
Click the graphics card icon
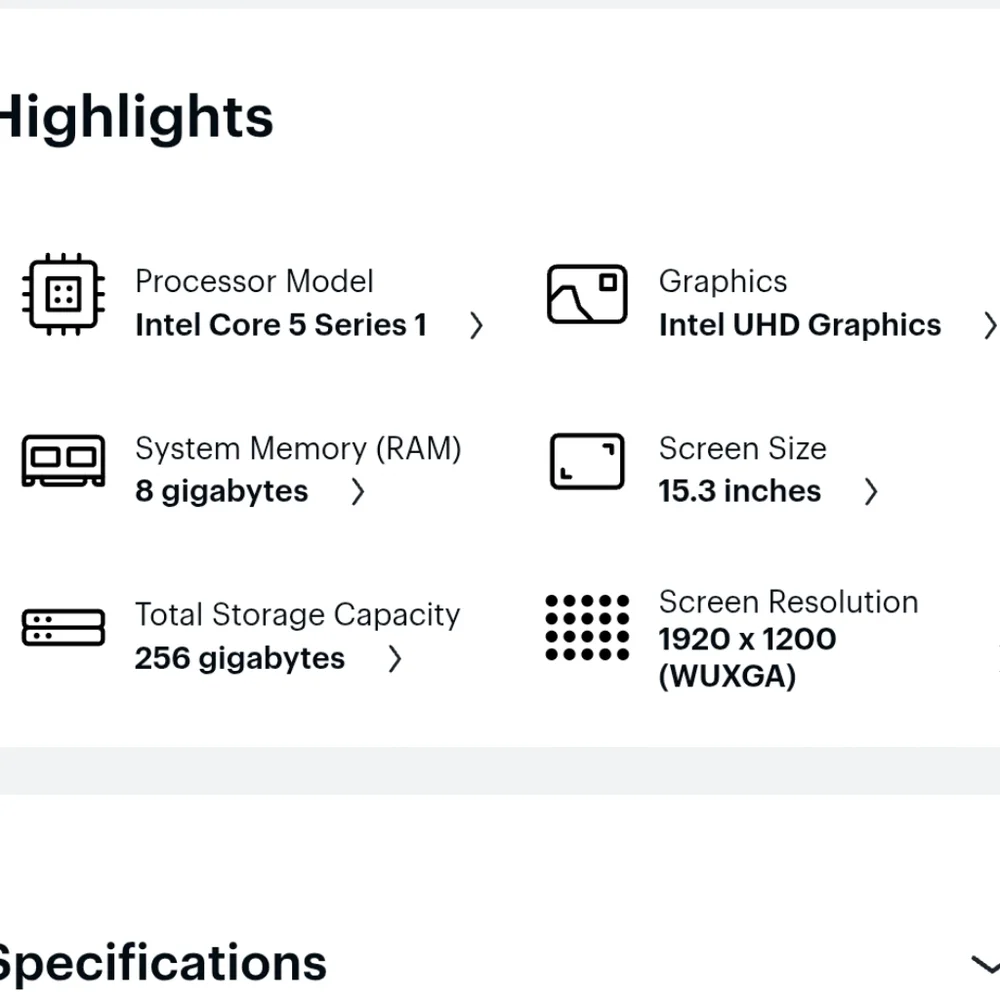(x=587, y=294)
